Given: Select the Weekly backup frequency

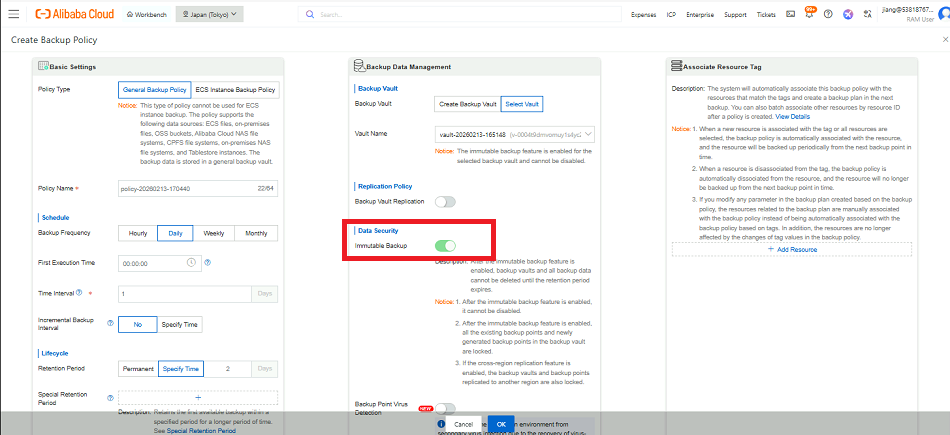Looking at the screenshot, I should [x=213, y=233].
